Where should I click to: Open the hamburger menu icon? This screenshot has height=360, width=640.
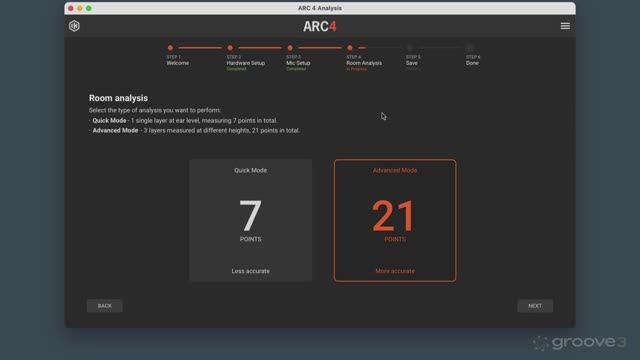(565, 26)
